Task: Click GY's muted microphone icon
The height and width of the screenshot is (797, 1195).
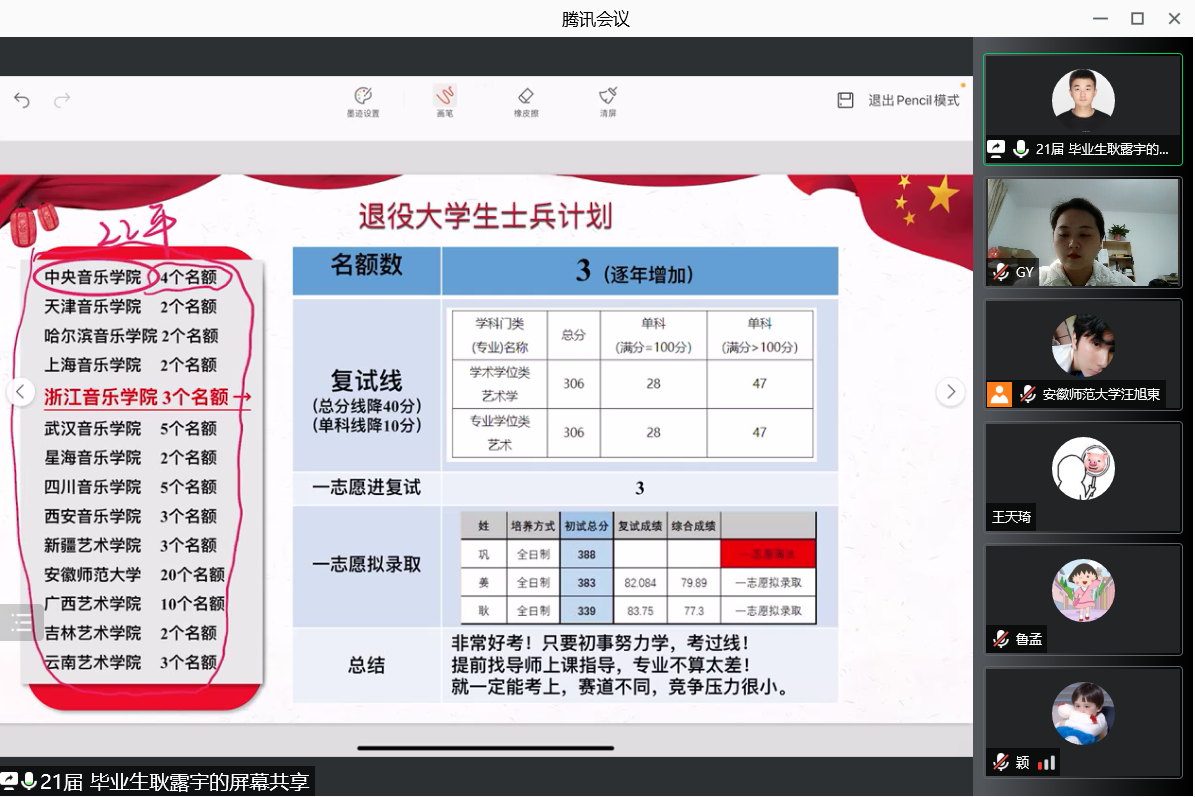Action: 1000,272
